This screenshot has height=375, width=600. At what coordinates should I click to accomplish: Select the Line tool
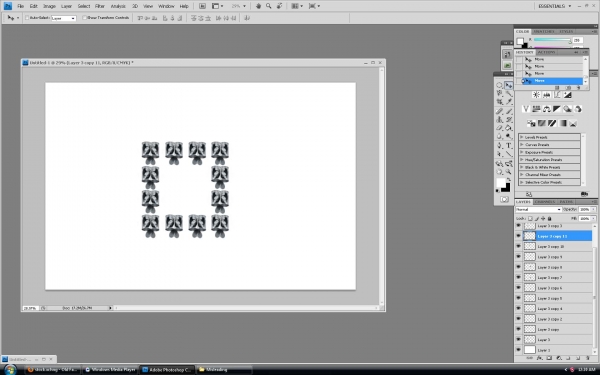coord(509,154)
